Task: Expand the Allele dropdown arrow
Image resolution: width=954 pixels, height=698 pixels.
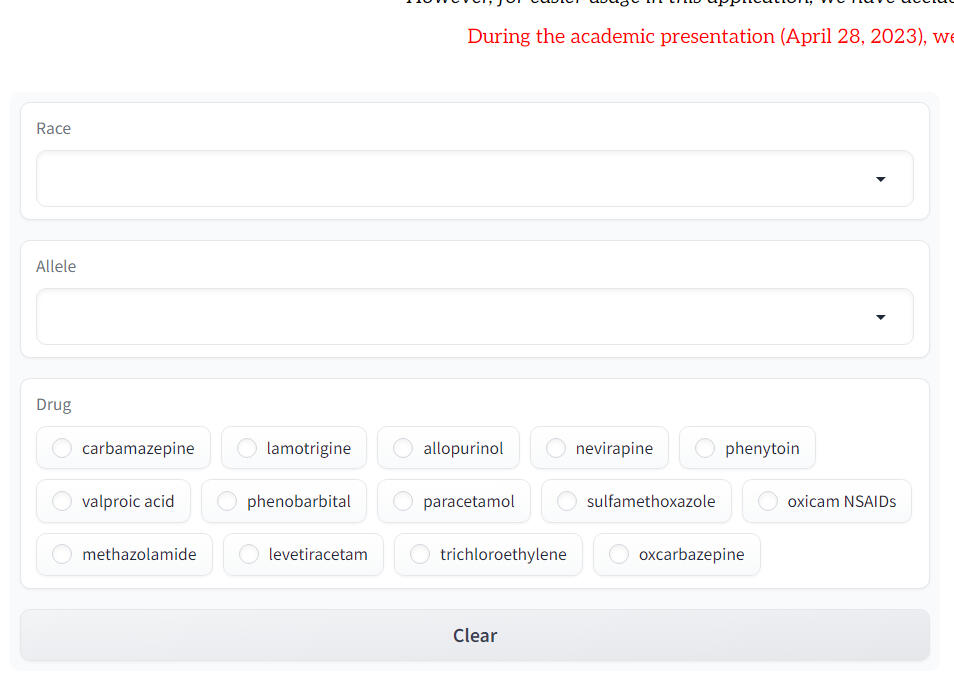Action: click(x=880, y=317)
